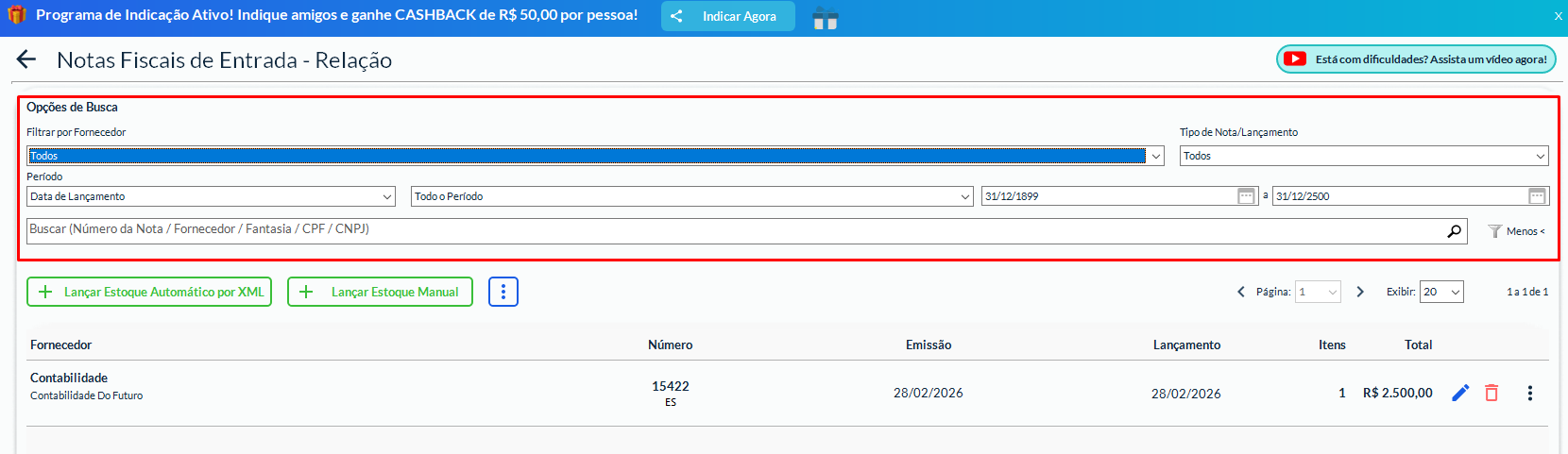Open the end date calendar picker

tap(1537, 196)
